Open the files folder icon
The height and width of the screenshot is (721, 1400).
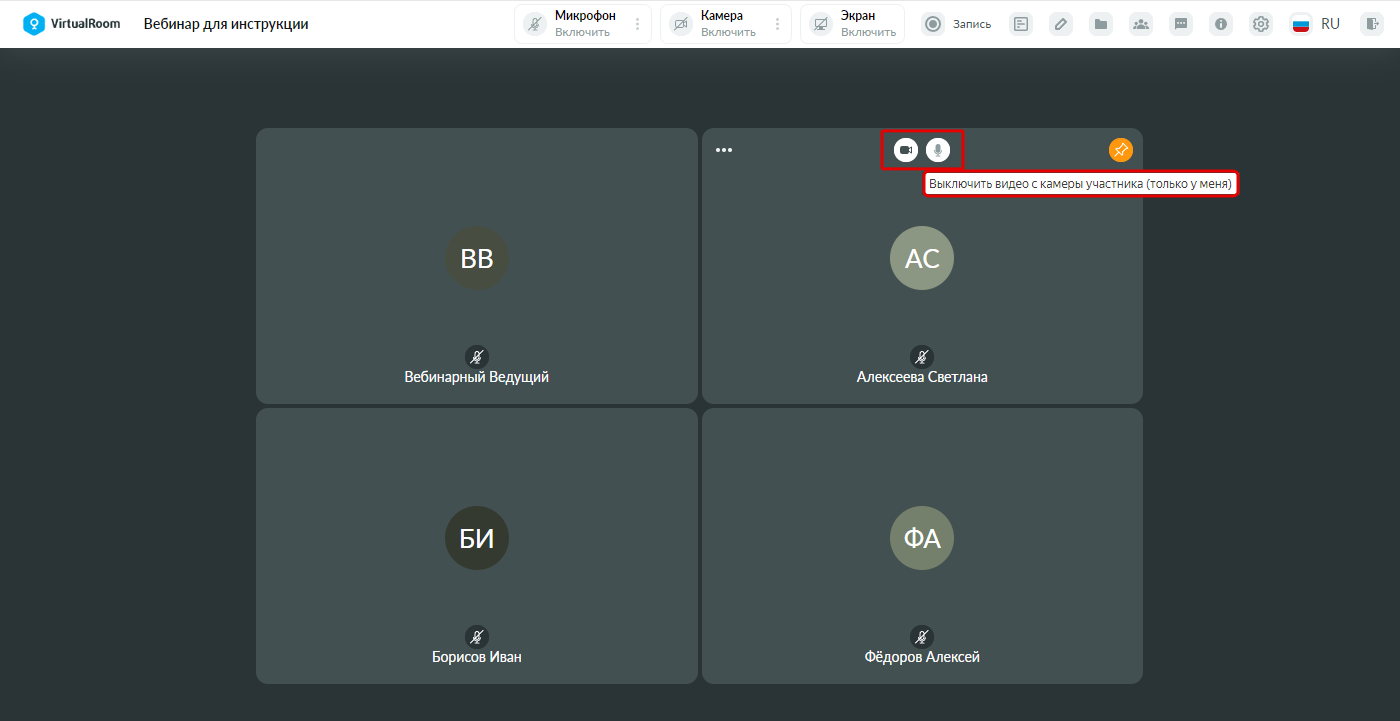pos(1101,24)
